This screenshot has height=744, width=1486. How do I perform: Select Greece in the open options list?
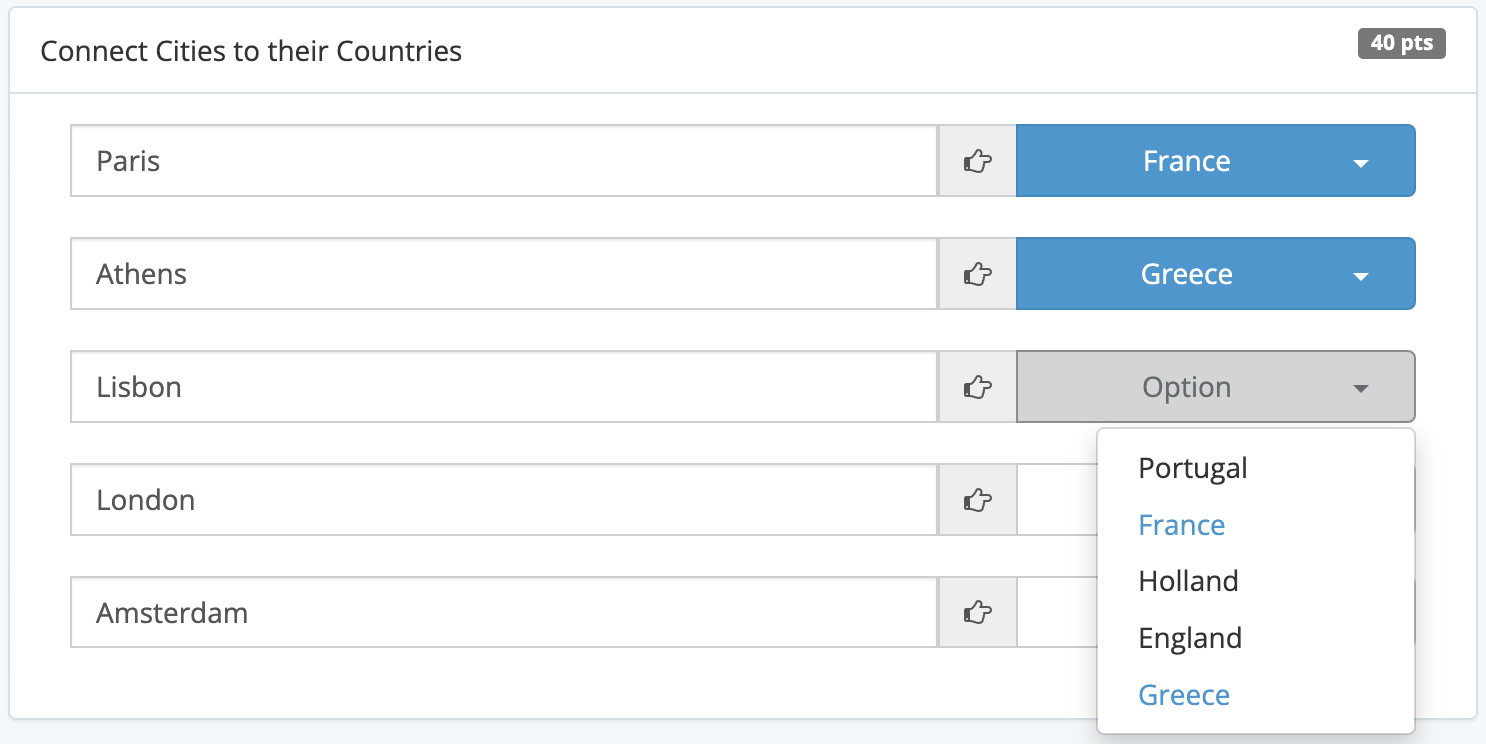click(x=1184, y=695)
